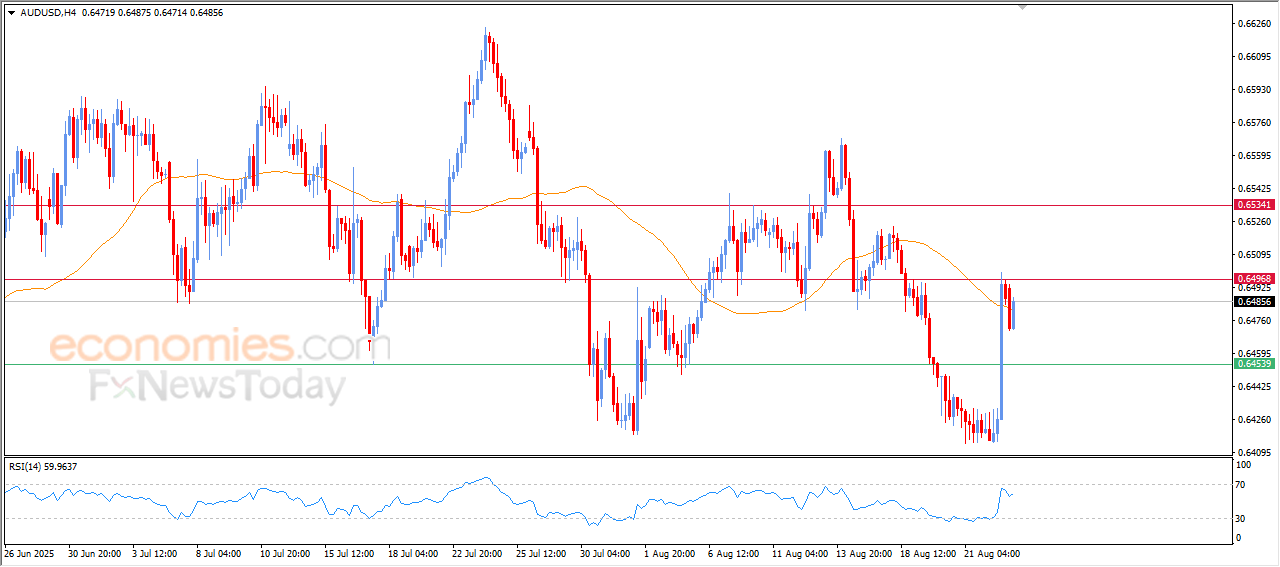Click the 30 Jul 04:00 time label
Screen dimensions: 1280x567
604,552
